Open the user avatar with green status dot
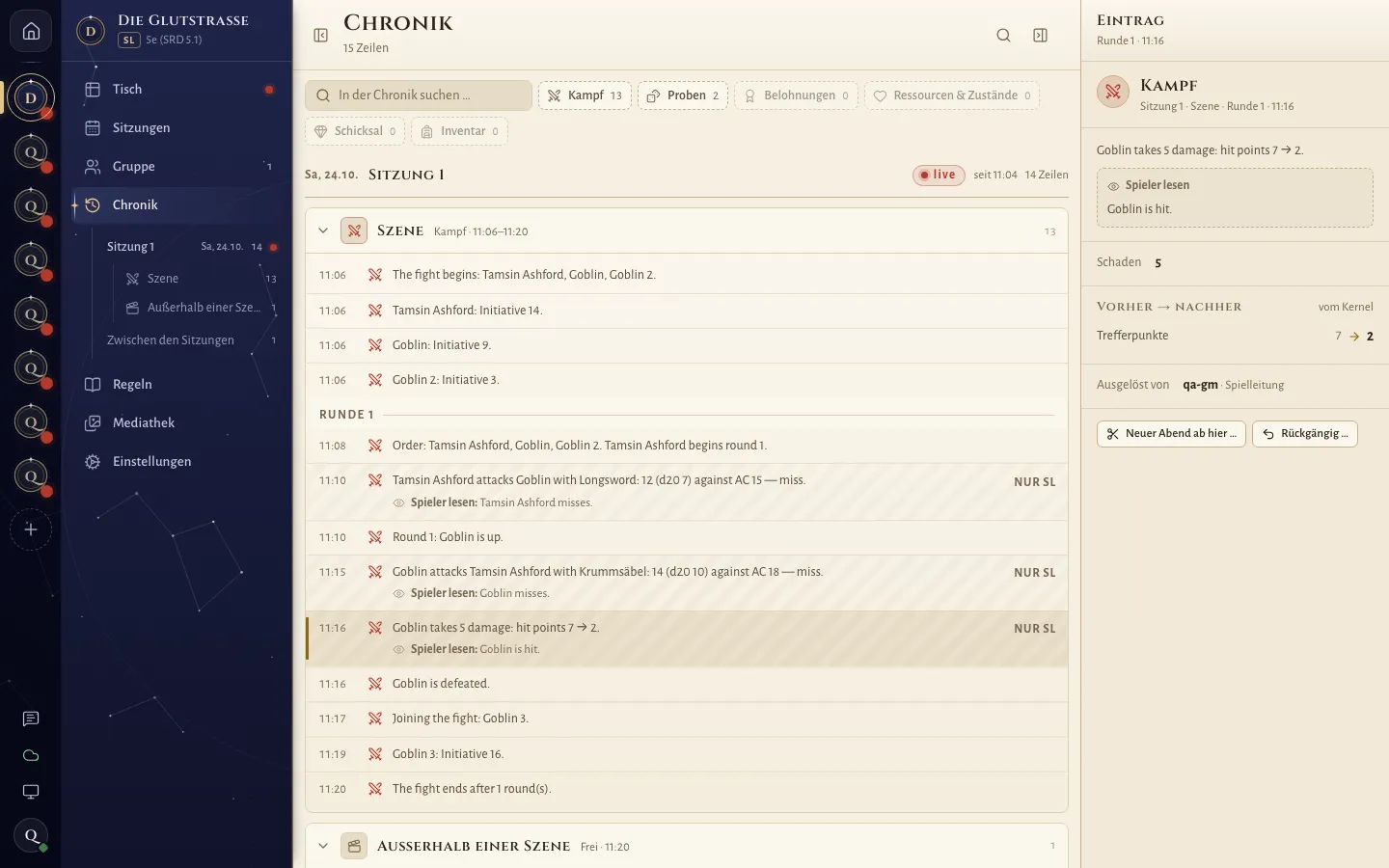Image resolution: width=1389 pixels, height=868 pixels. click(x=31, y=836)
